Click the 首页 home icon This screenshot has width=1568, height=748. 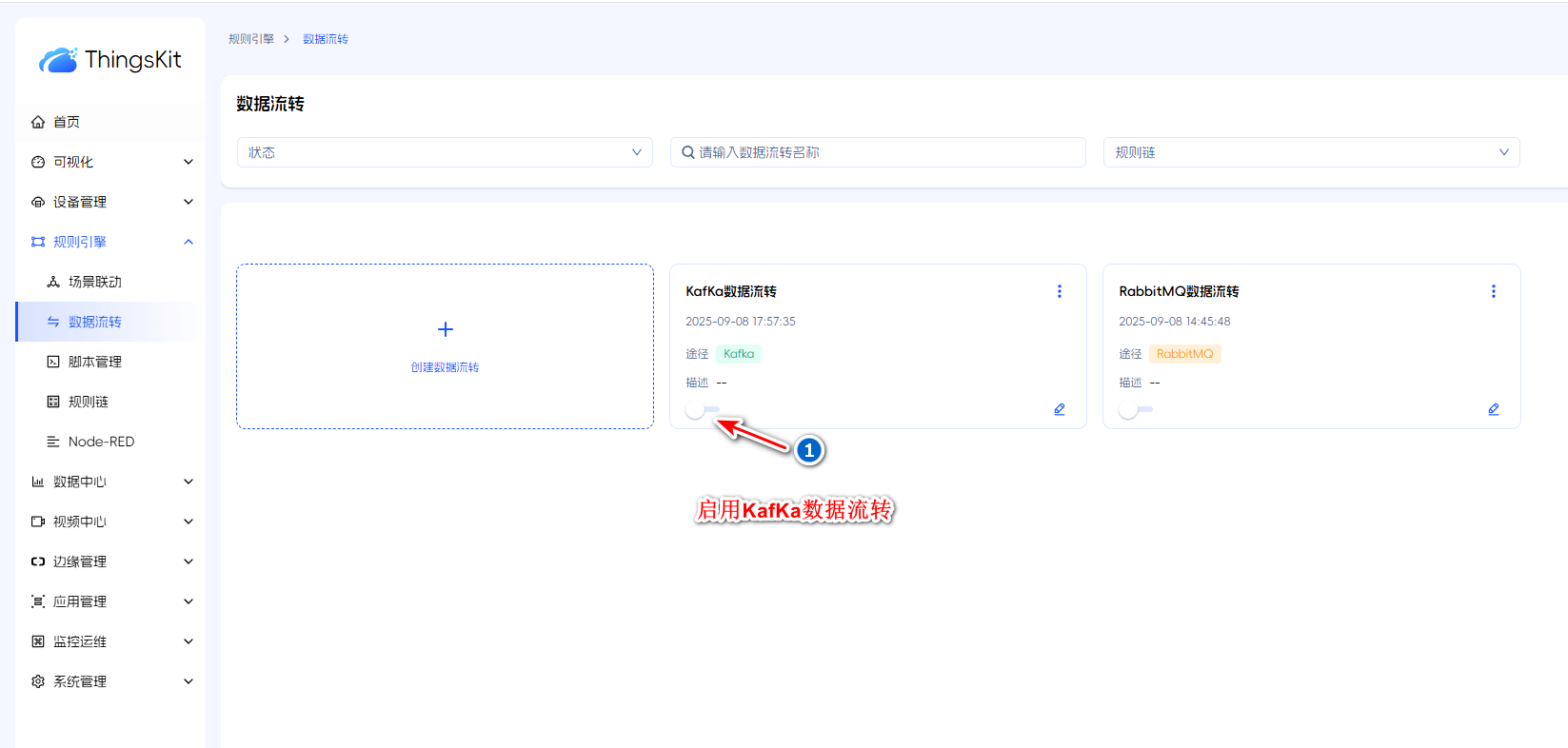(x=38, y=122)
